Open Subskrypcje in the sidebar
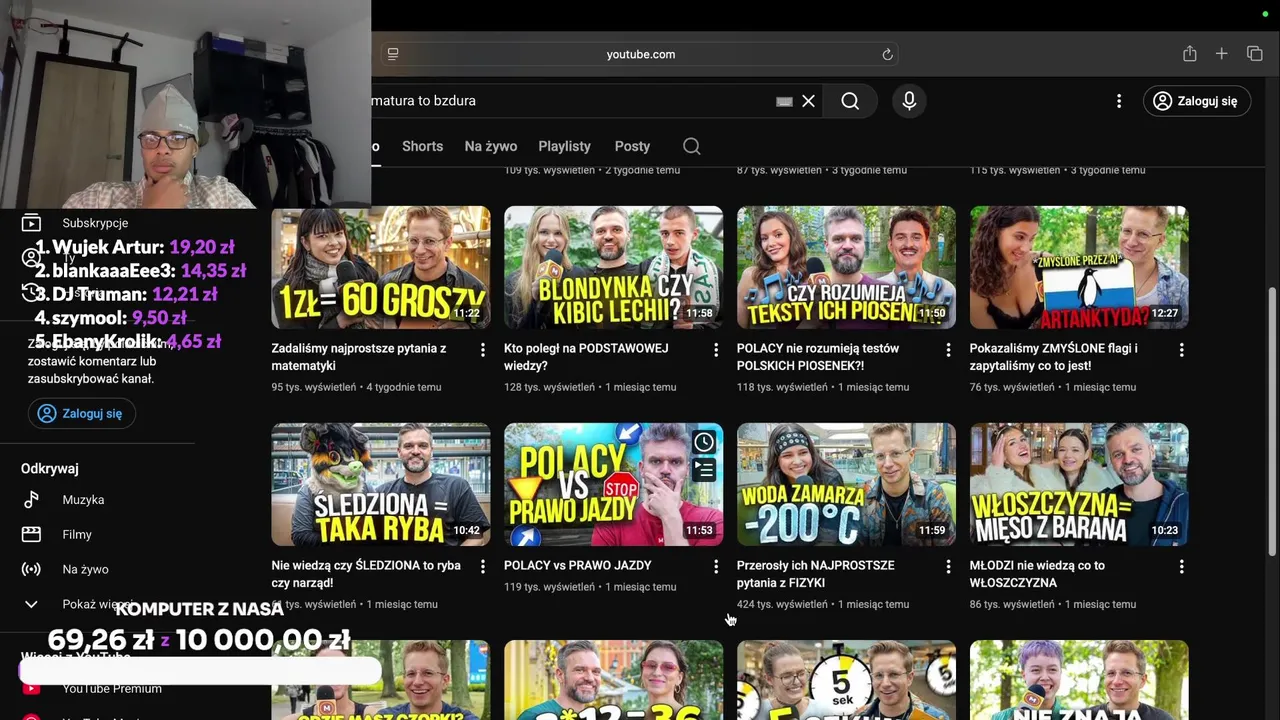Viewport: 1280px width, 720px height. pos(95,223)
